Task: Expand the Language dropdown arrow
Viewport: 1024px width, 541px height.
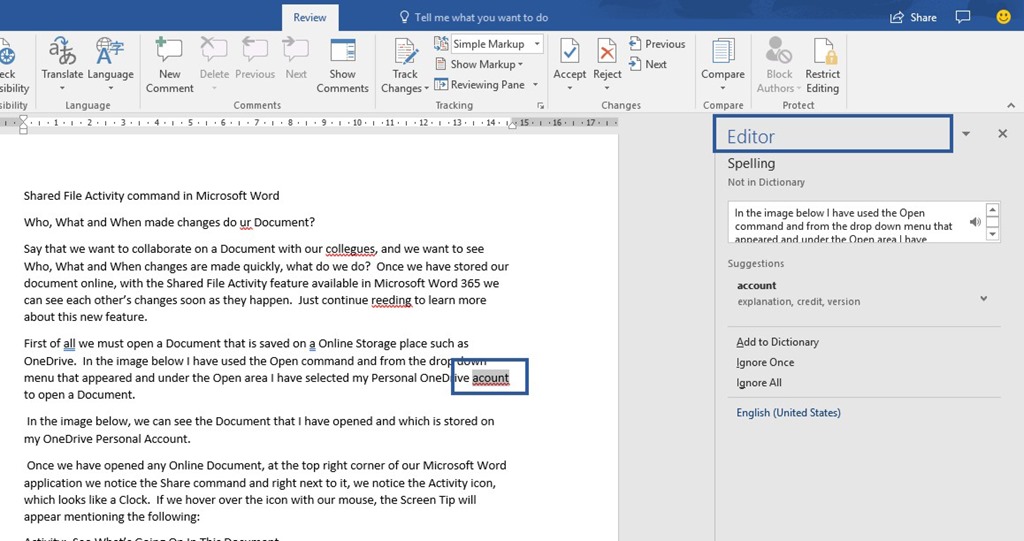Action: [x=110, y=88]
